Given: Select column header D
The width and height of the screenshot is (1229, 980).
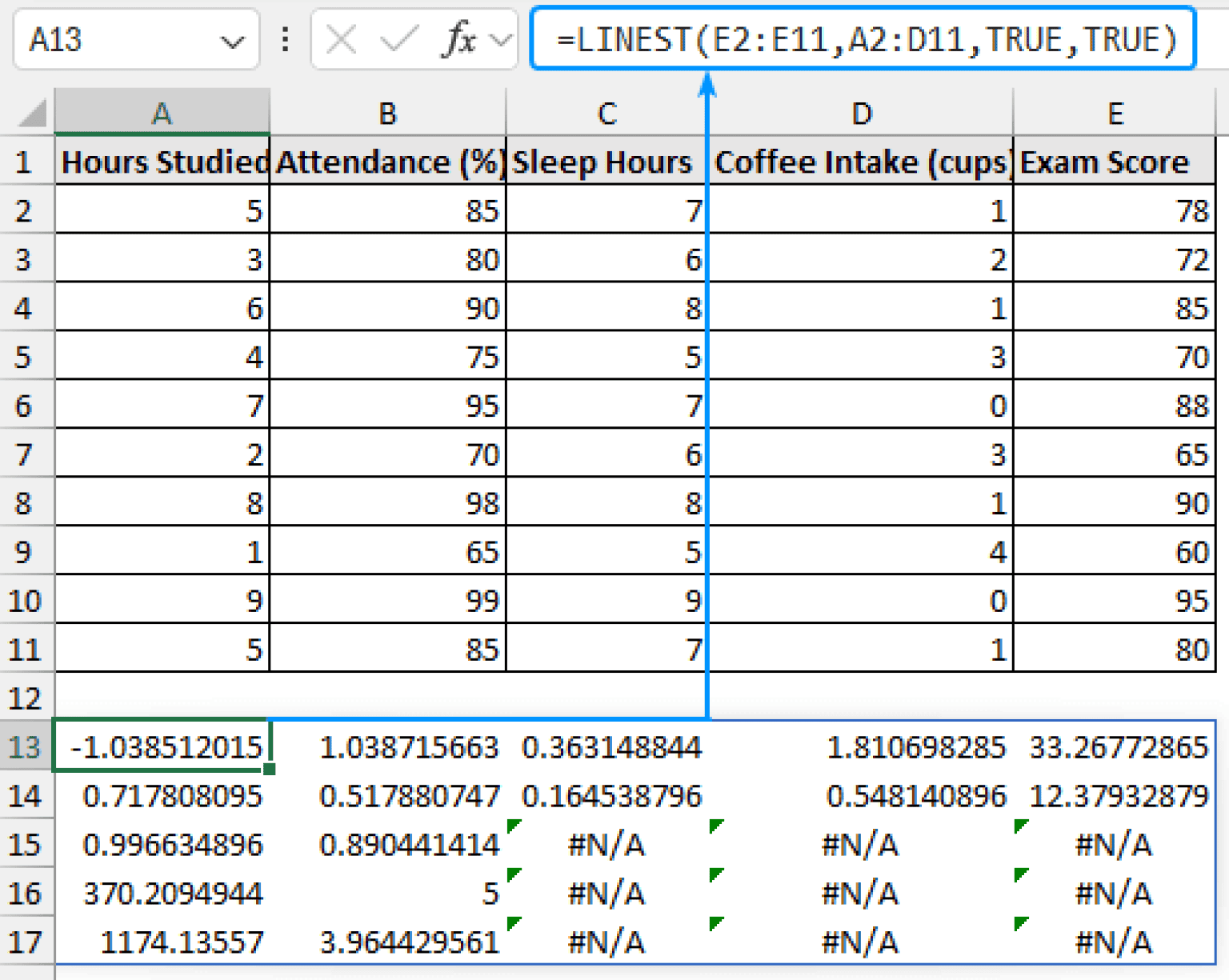Looking at the screenshot, I should pos(861,113).
